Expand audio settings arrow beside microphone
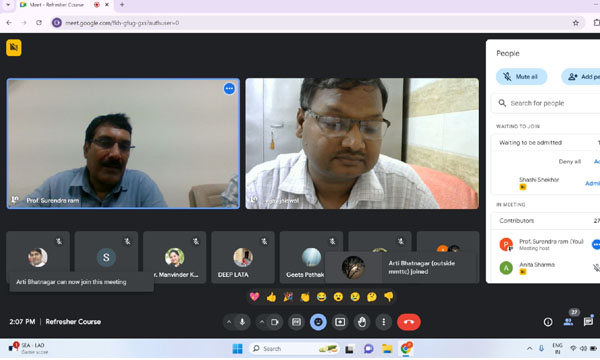This screenshot has height=360, width=600. [x=229, y=322]
